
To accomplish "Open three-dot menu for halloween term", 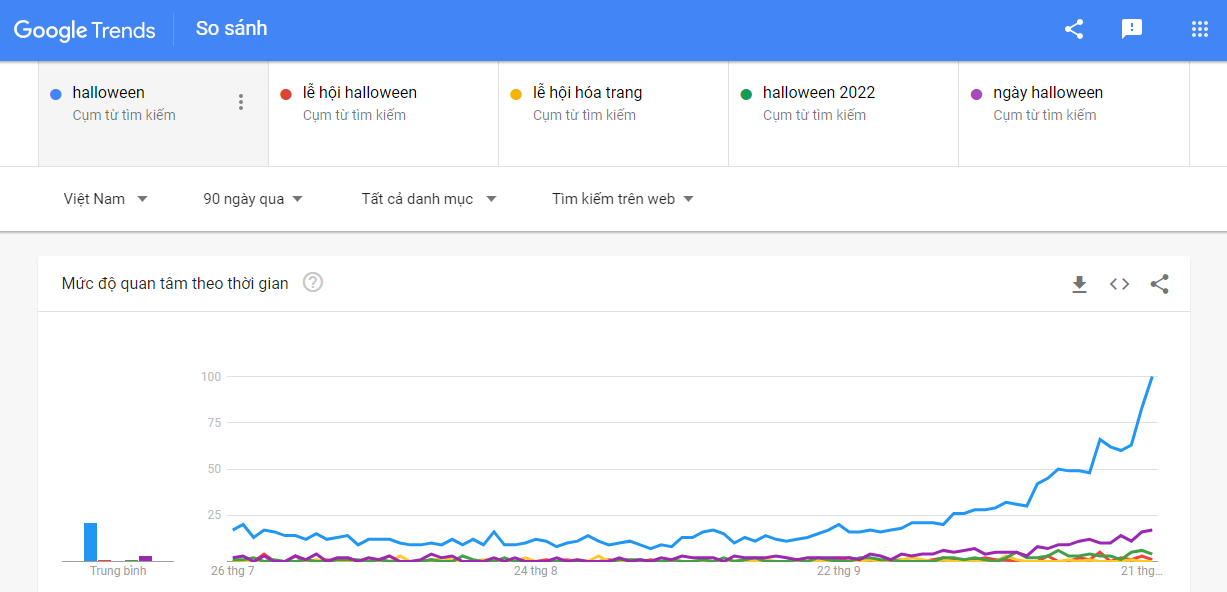I will pos(240,102).
